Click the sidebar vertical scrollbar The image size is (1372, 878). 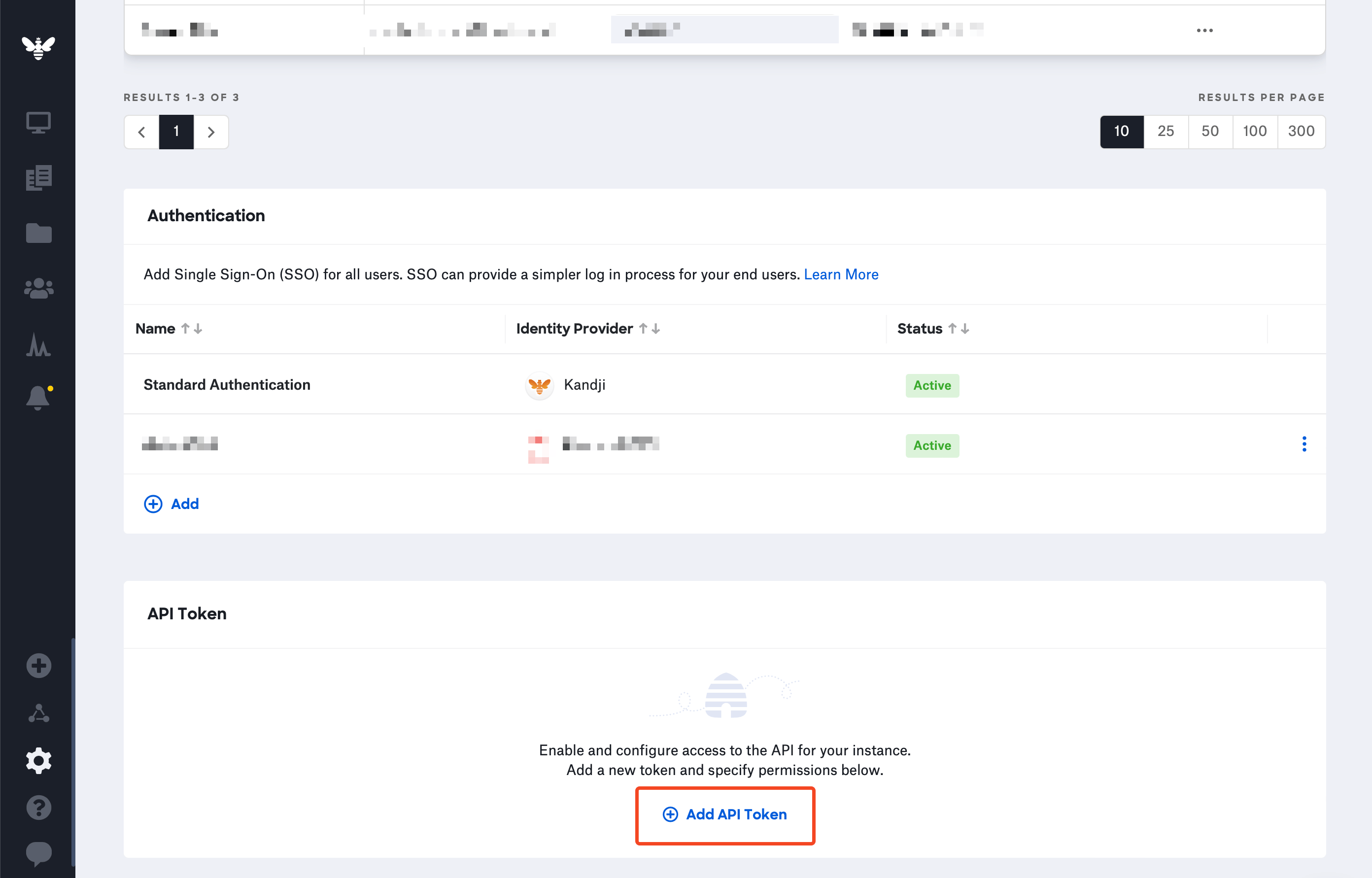pos(73,751)
